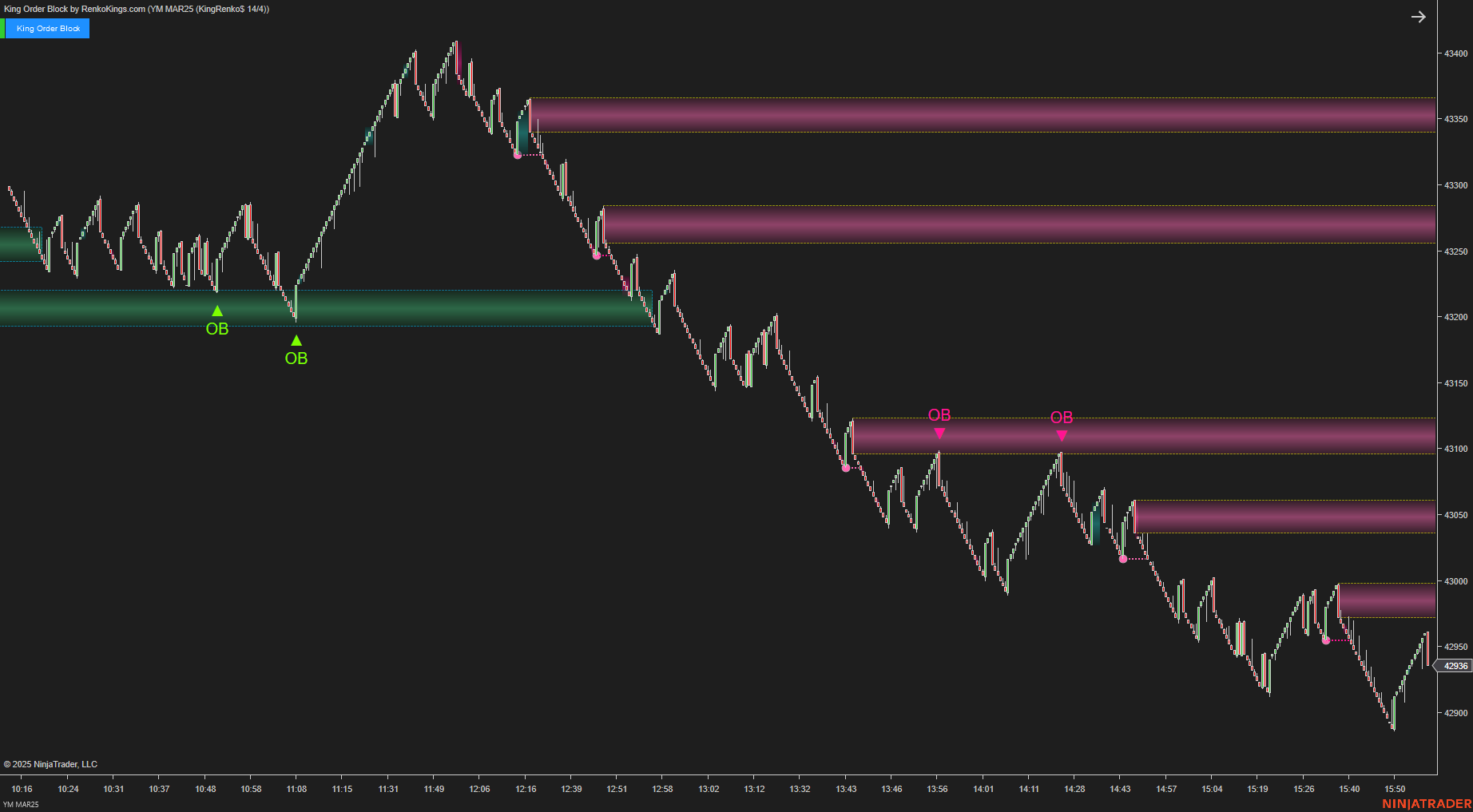Click the NinjaTrader copyright link

point(51,764)
